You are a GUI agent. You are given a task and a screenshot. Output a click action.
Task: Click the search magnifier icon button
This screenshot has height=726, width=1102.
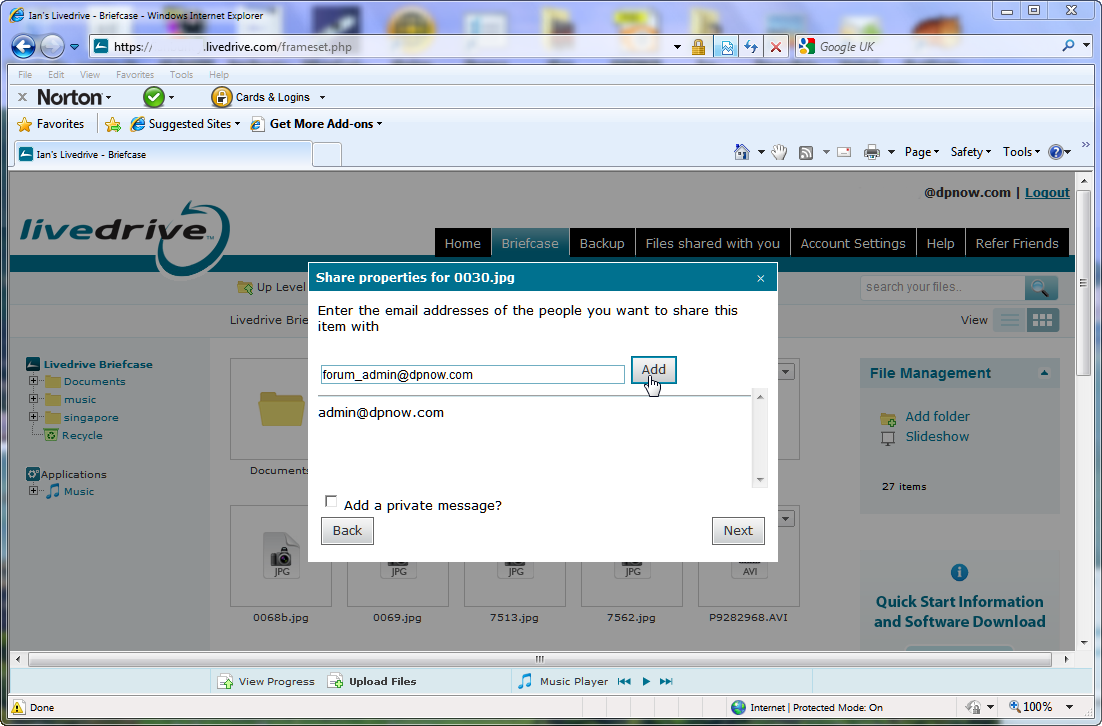pyautogui.click(x=1041, y=288)
